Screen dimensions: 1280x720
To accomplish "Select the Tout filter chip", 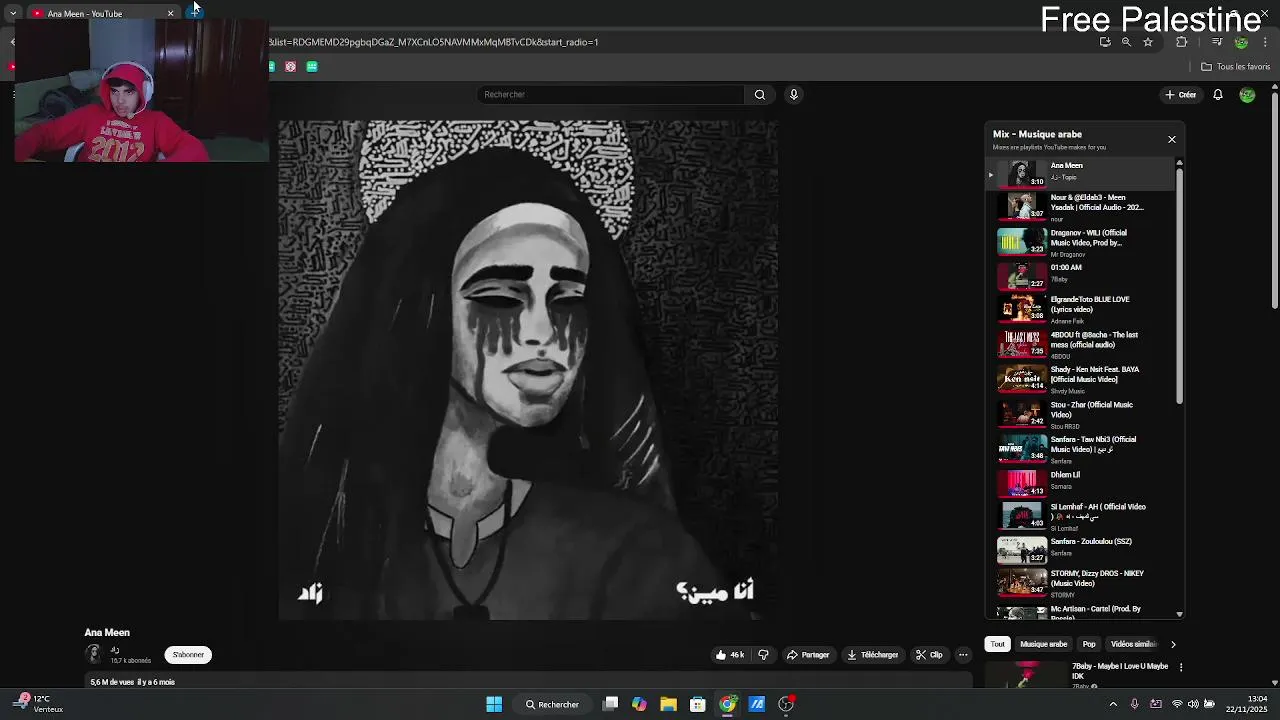I will [997, 644].
